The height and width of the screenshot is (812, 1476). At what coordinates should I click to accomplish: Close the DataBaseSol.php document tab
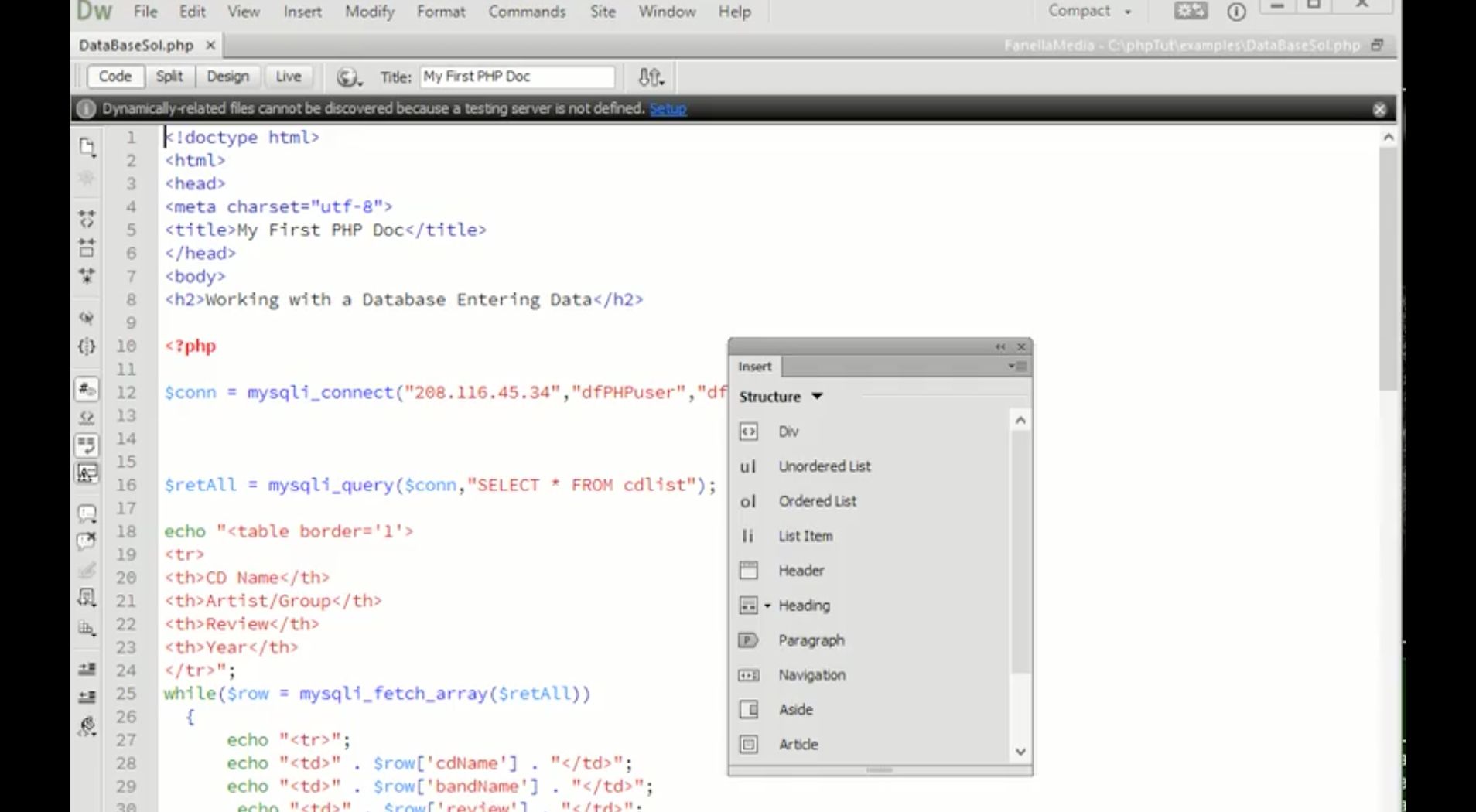[210, 46]
